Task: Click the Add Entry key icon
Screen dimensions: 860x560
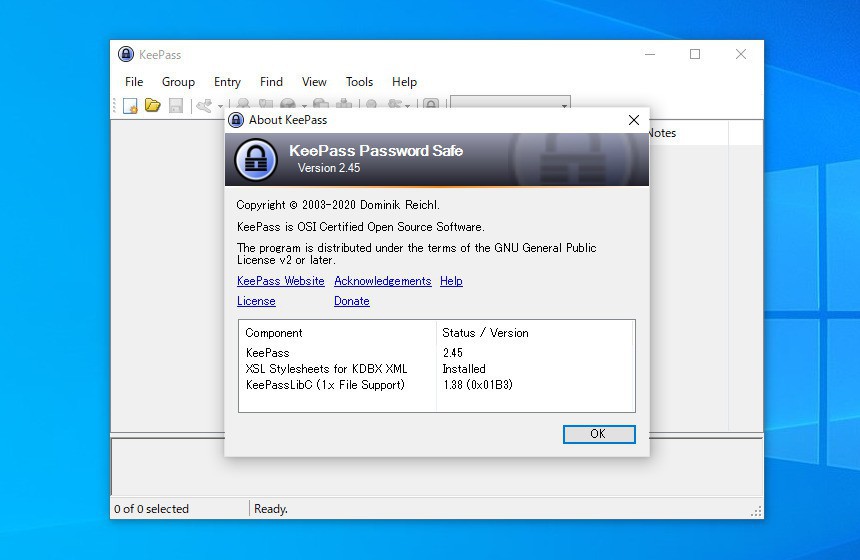Action: (x=205, y=106)
